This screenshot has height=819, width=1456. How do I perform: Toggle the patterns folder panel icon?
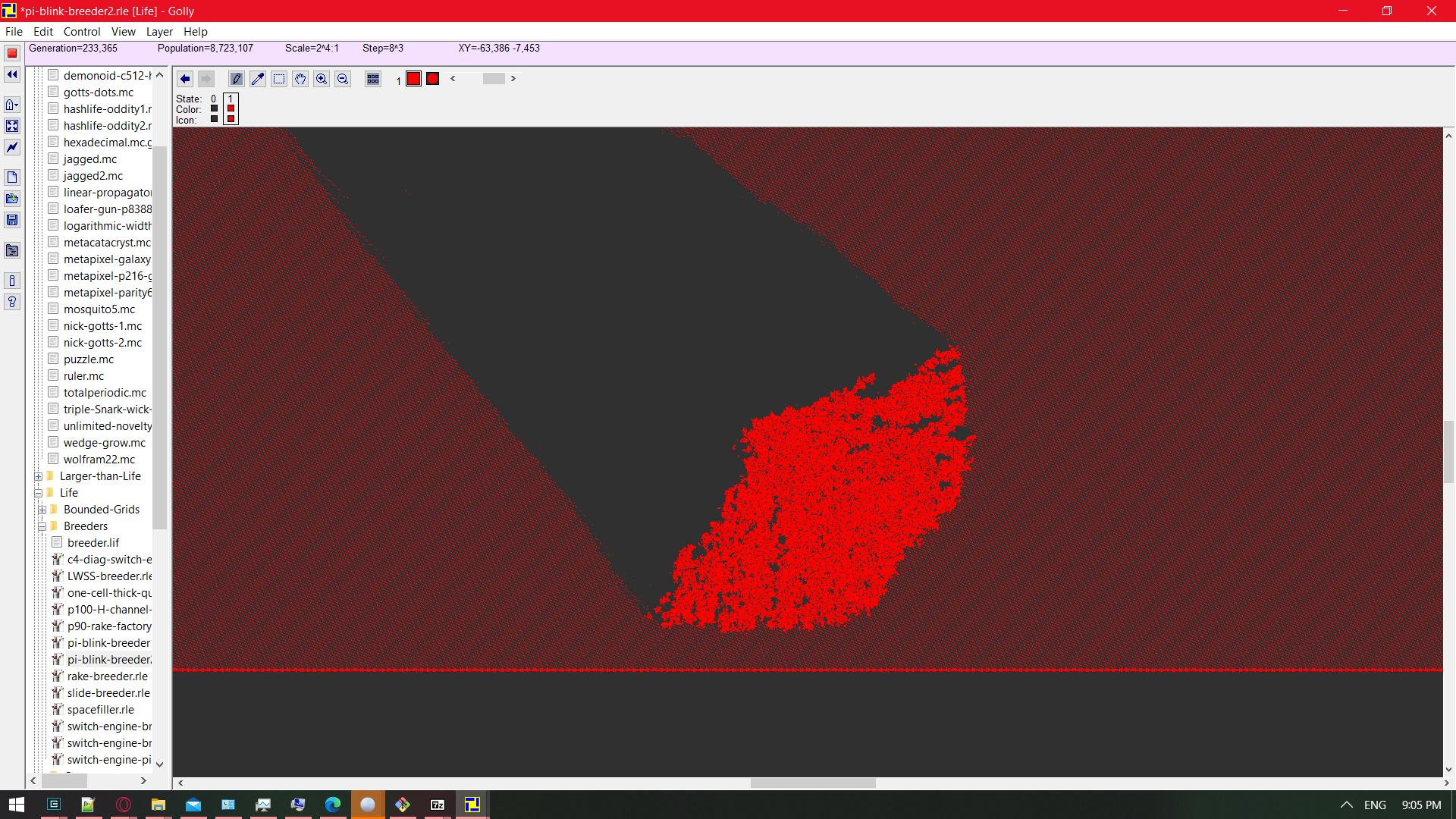[12, 250]
